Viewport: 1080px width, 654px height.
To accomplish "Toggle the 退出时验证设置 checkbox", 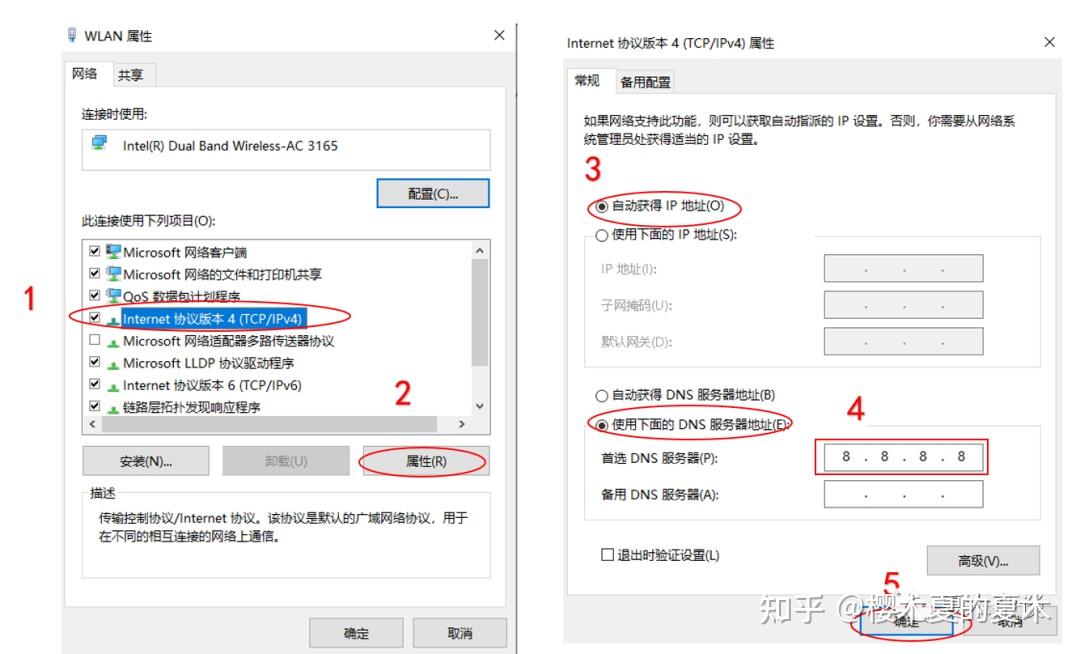I will 608,555.
